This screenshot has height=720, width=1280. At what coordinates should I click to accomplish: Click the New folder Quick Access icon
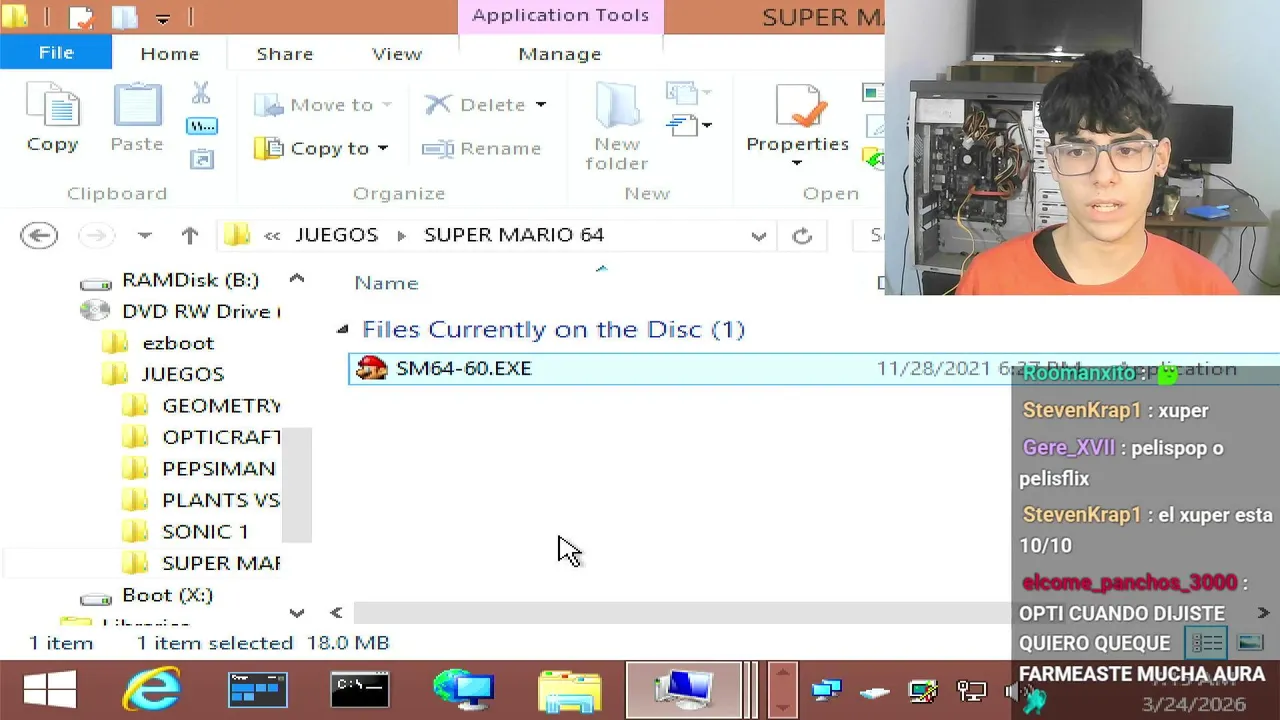[124, 17]
